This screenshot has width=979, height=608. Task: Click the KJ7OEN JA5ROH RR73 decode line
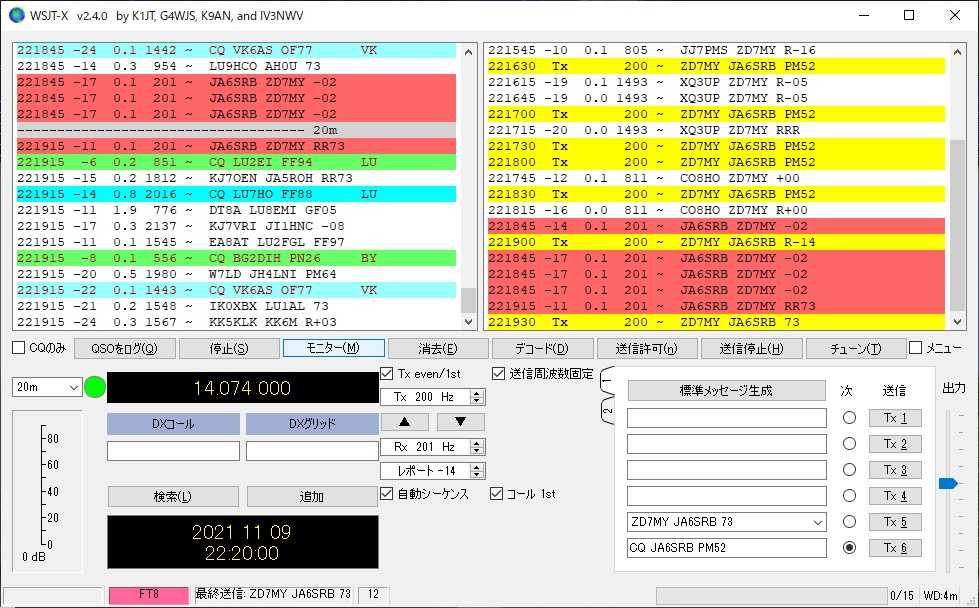pyautogui.click(x=236, y=178)
